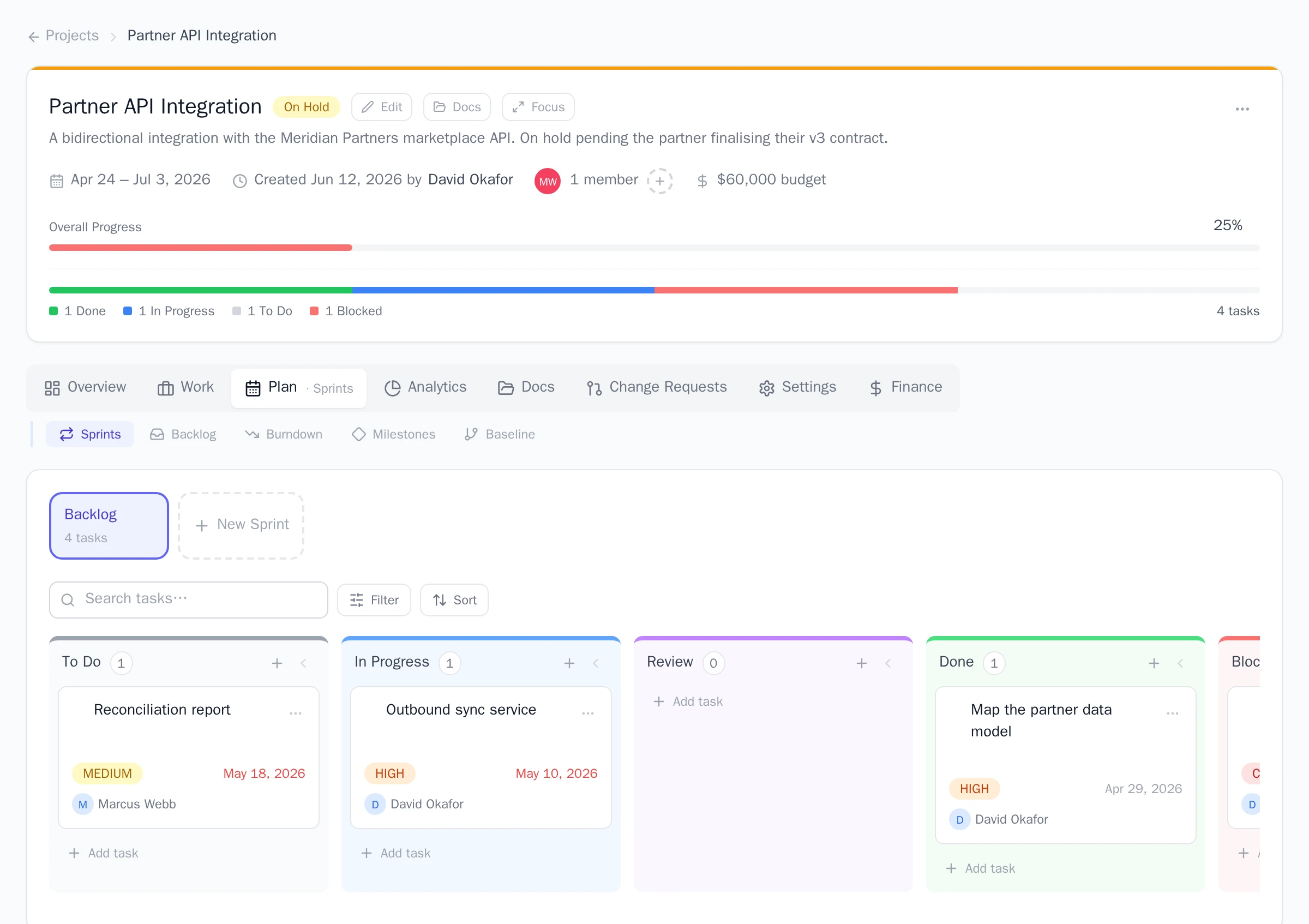The height and width of the screenshot is (924, 1309).
Task: Add a task with To Do column plus icon
Action: 277,663
